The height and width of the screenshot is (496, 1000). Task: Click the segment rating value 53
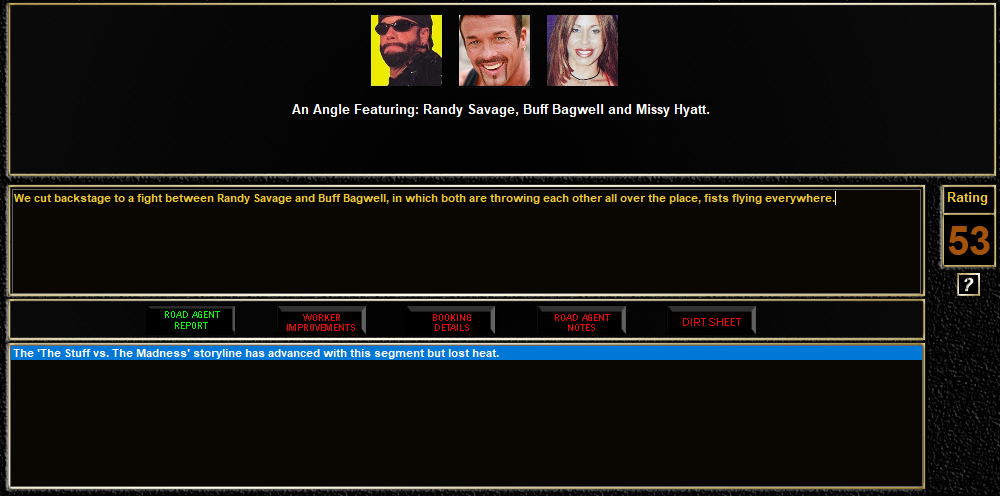coord(968,241)
